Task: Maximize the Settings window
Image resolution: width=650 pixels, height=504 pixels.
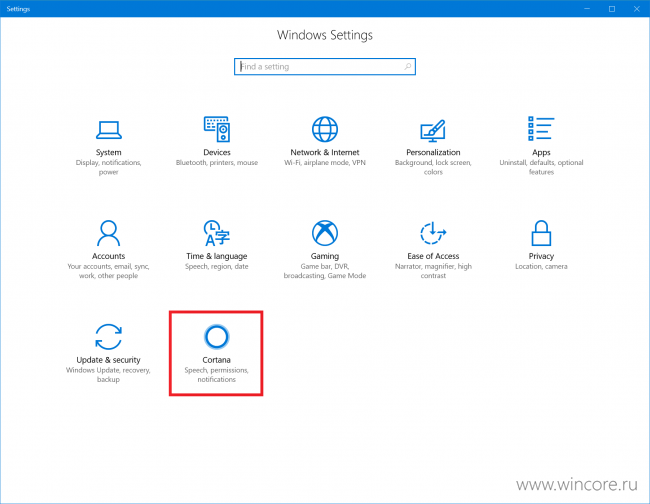Action: pos(612,9)
